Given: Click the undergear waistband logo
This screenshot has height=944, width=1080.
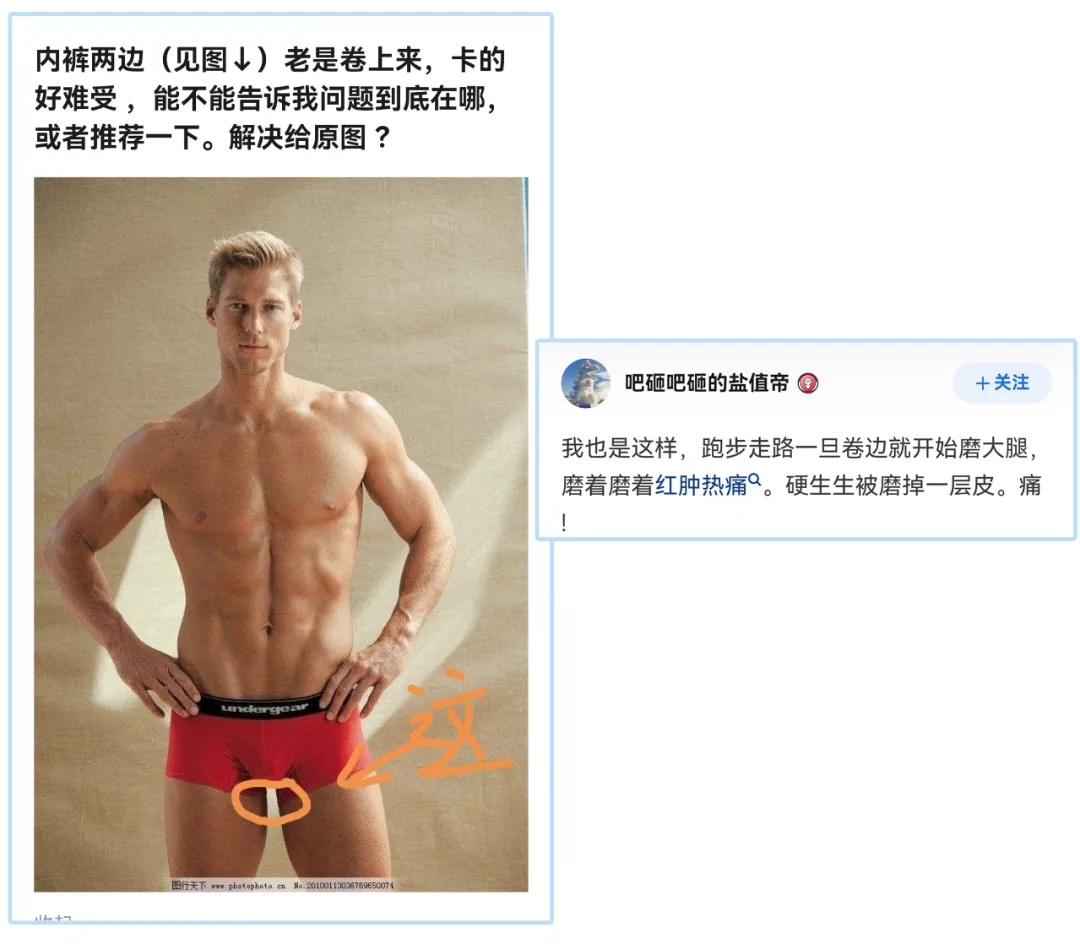Looking at the screenshot, I should (x=265, y=707).
